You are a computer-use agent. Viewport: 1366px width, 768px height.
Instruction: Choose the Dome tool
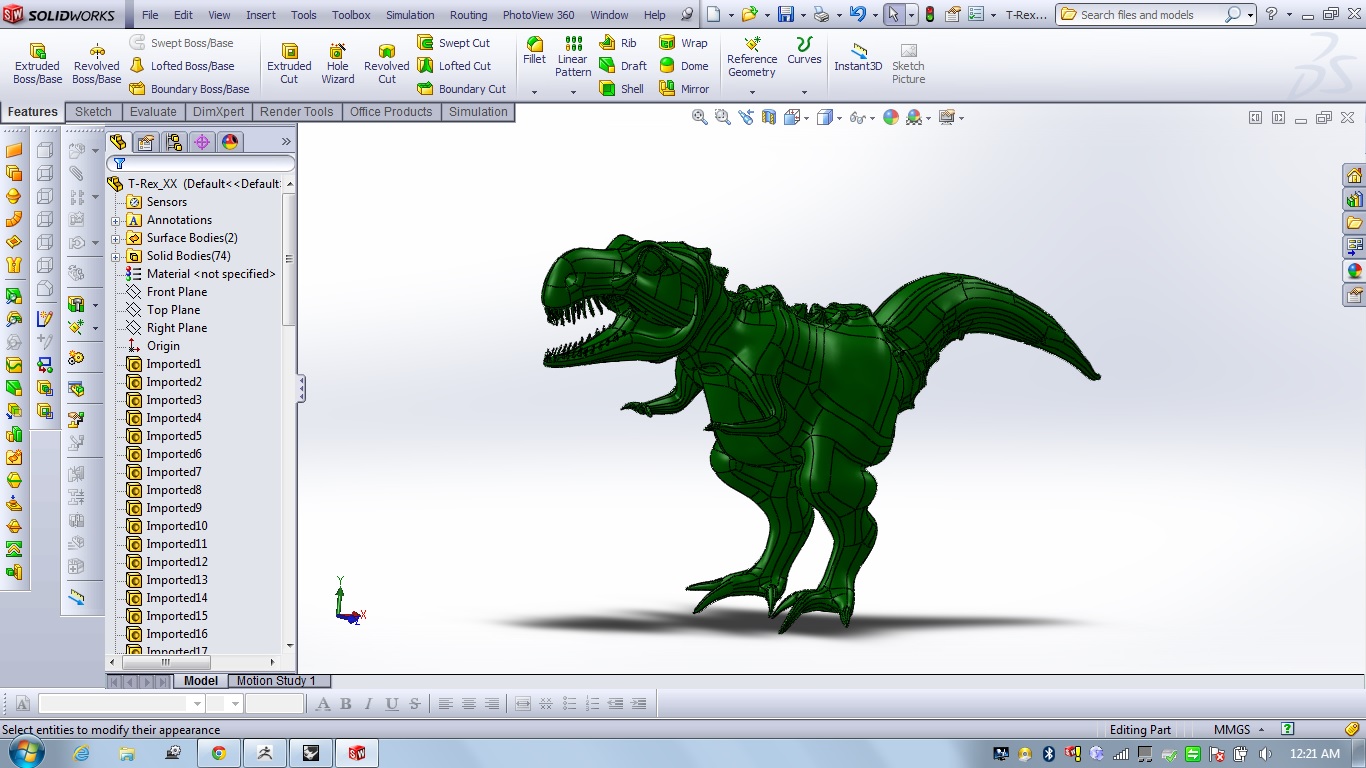coord(684,66)
